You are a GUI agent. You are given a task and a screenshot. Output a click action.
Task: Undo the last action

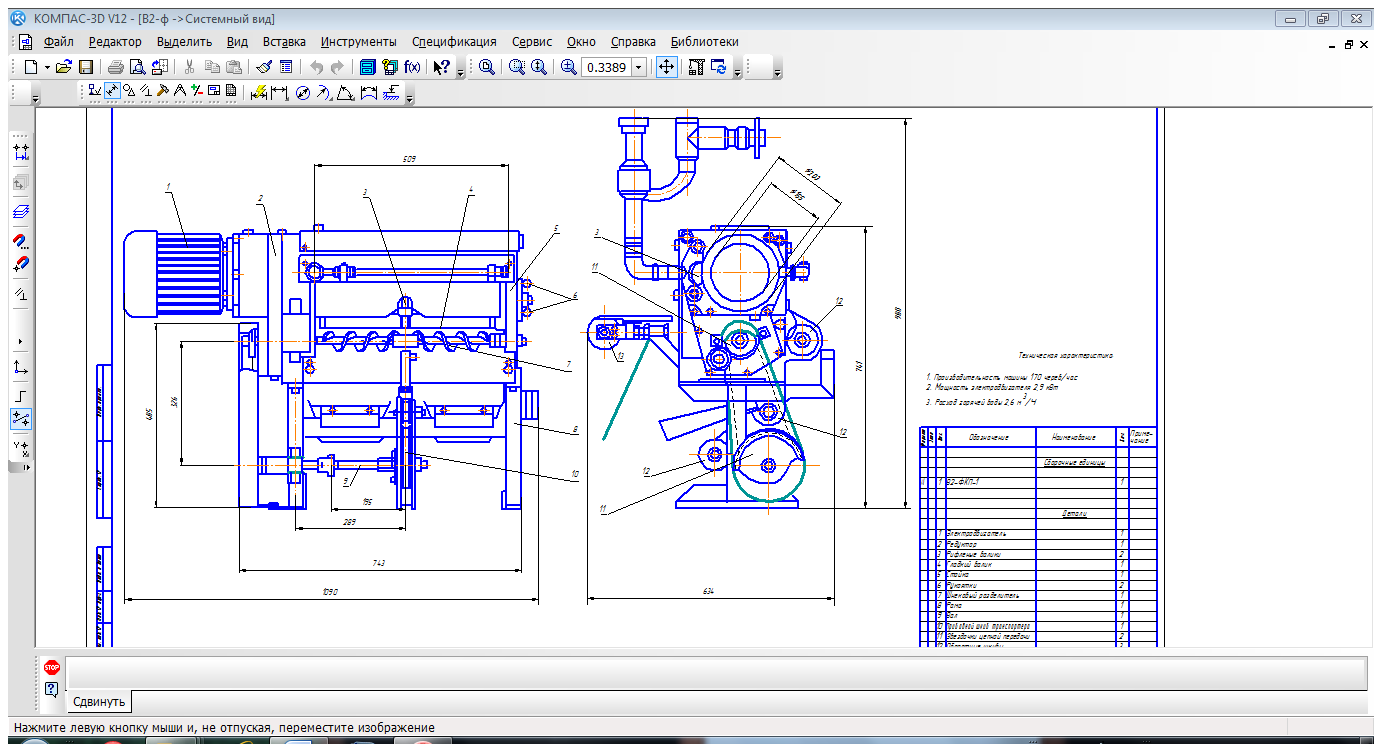click(316, 67)
